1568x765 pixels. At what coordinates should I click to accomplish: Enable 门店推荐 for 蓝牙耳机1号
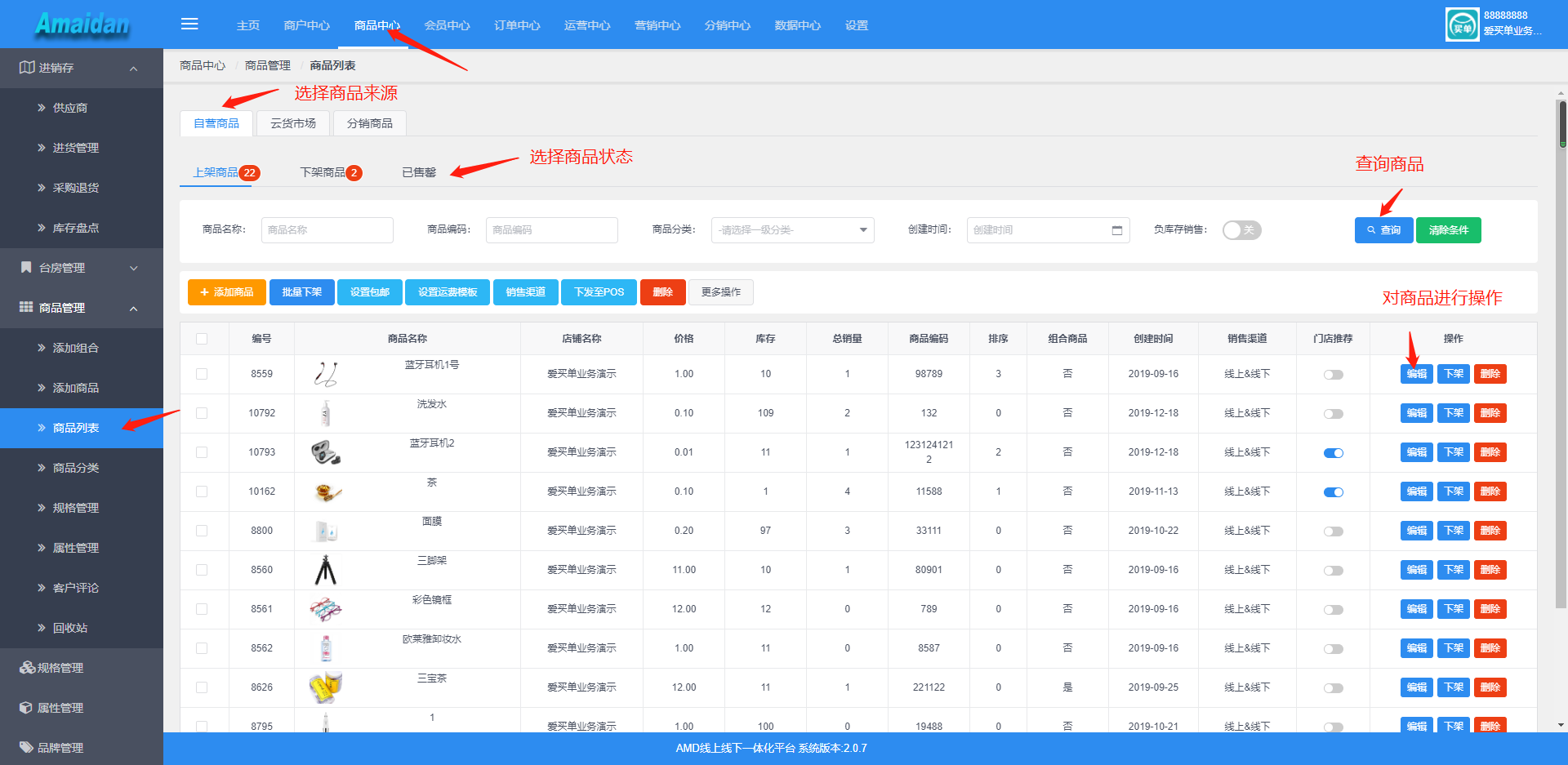click(x=1333, y=375)
